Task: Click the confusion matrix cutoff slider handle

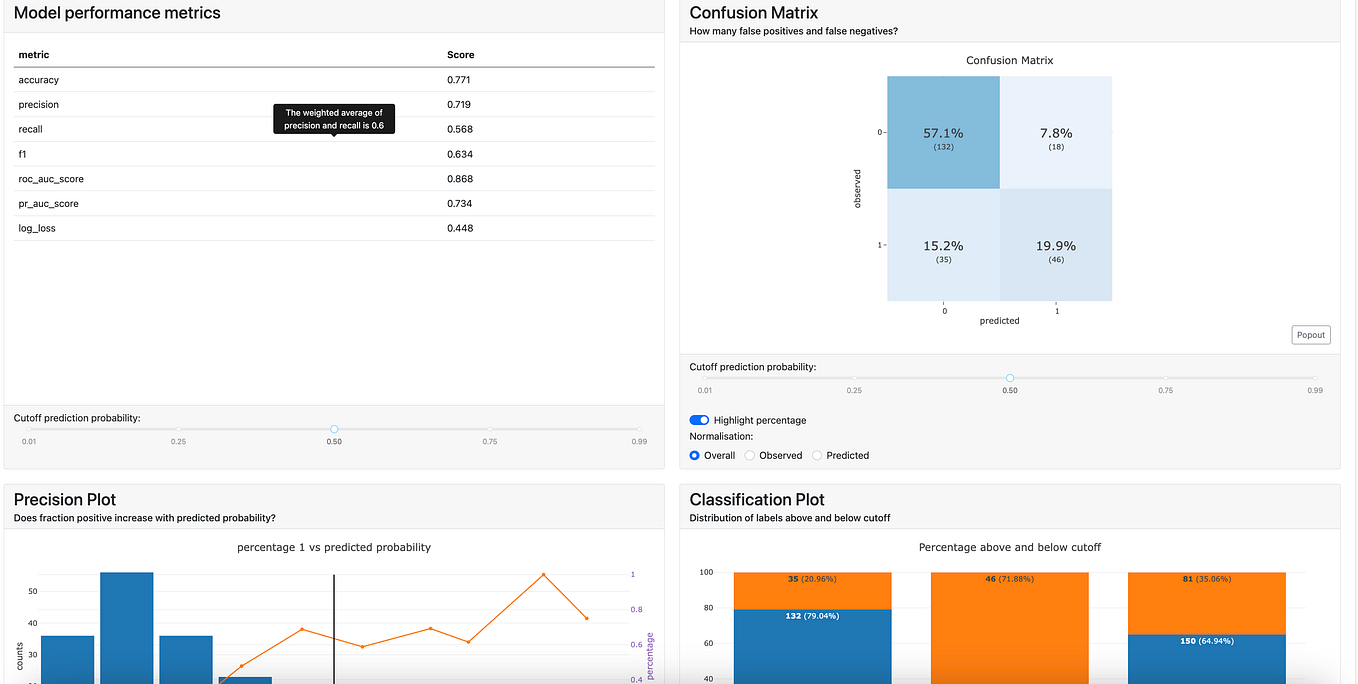Action: tap(1010, 378)
